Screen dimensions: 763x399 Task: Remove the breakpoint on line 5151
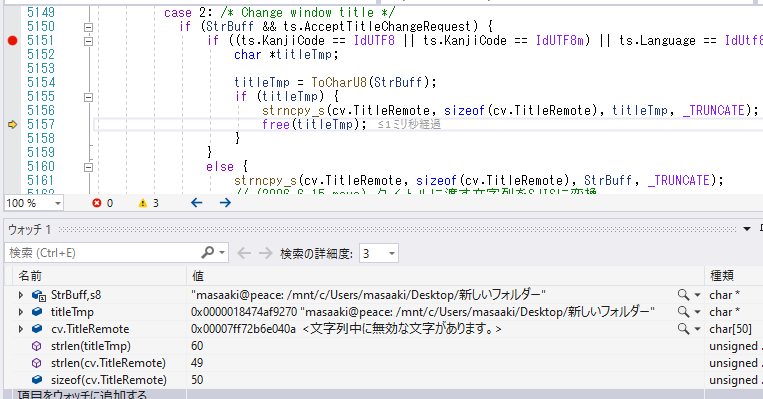coord(13,40)
